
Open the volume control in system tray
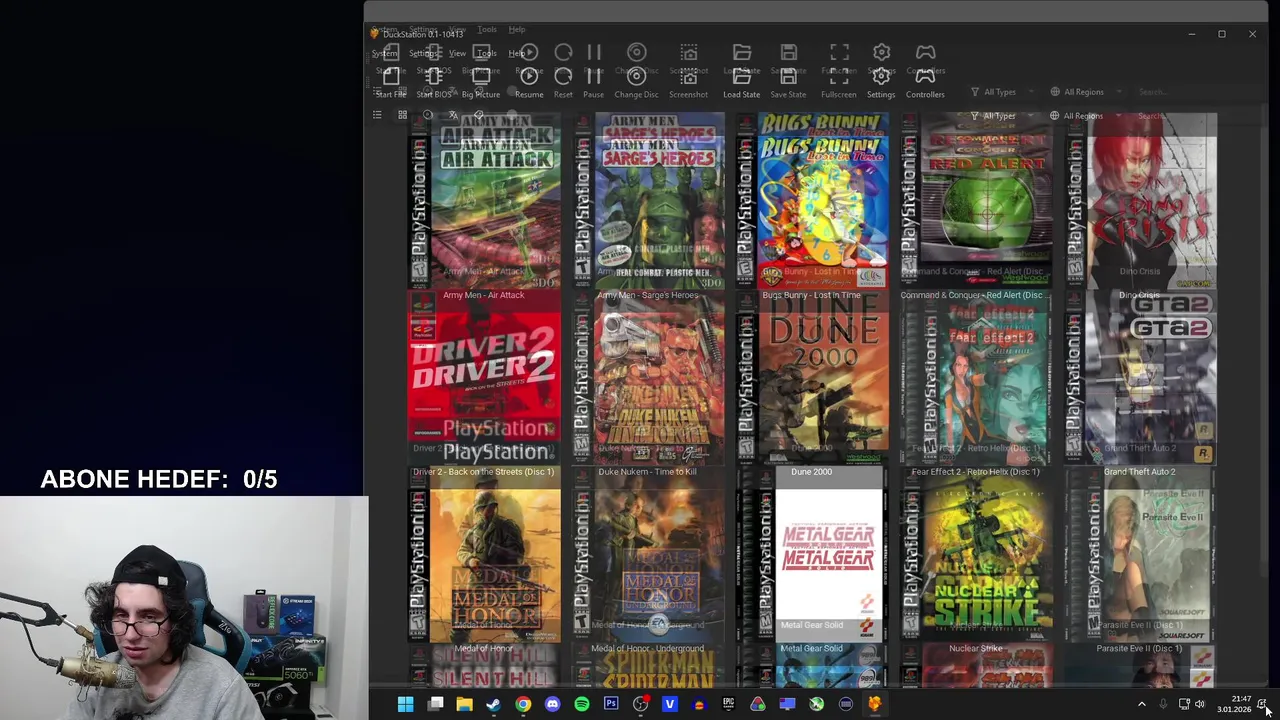(1200, 704)
